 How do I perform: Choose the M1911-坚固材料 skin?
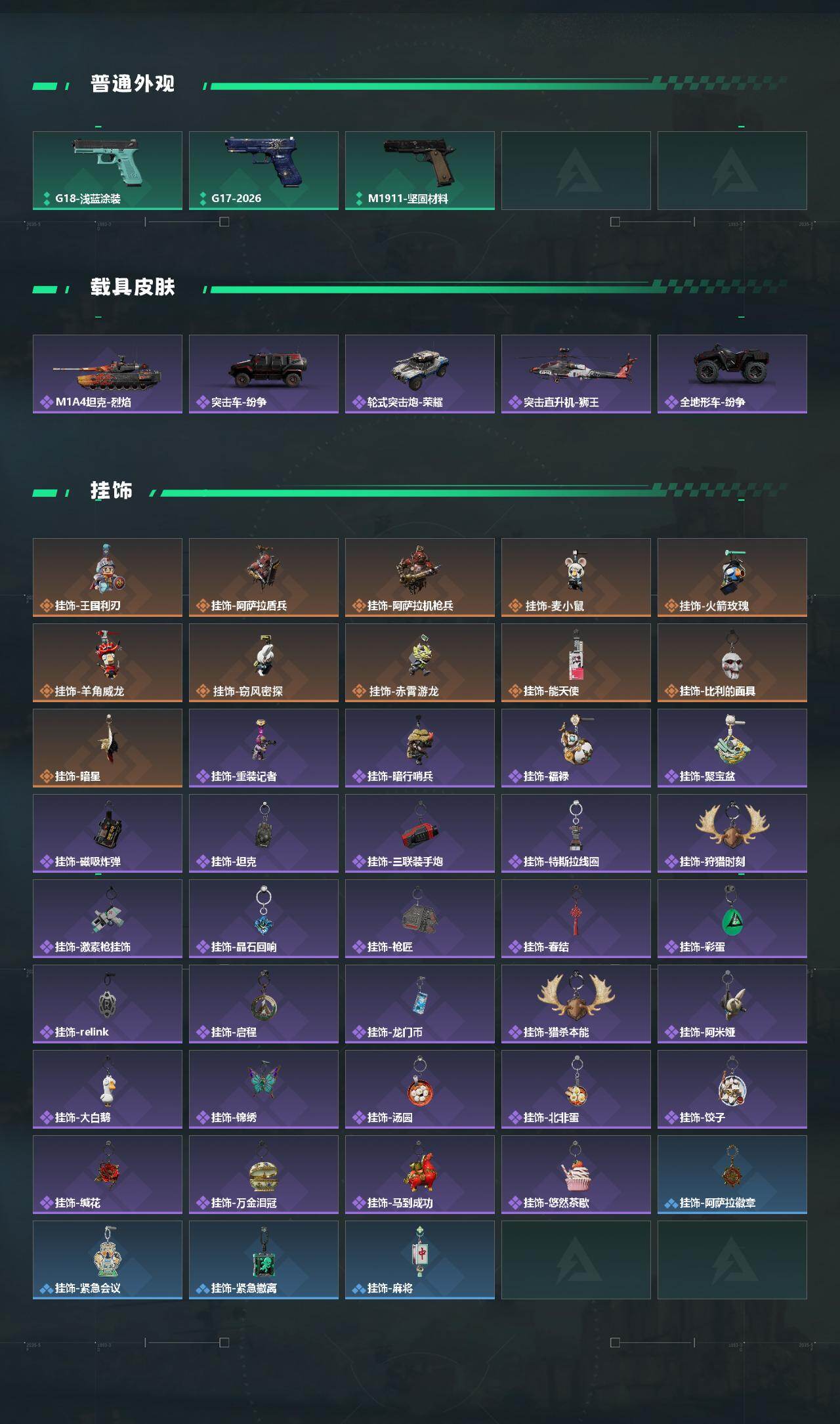click(x=420, y=171)
